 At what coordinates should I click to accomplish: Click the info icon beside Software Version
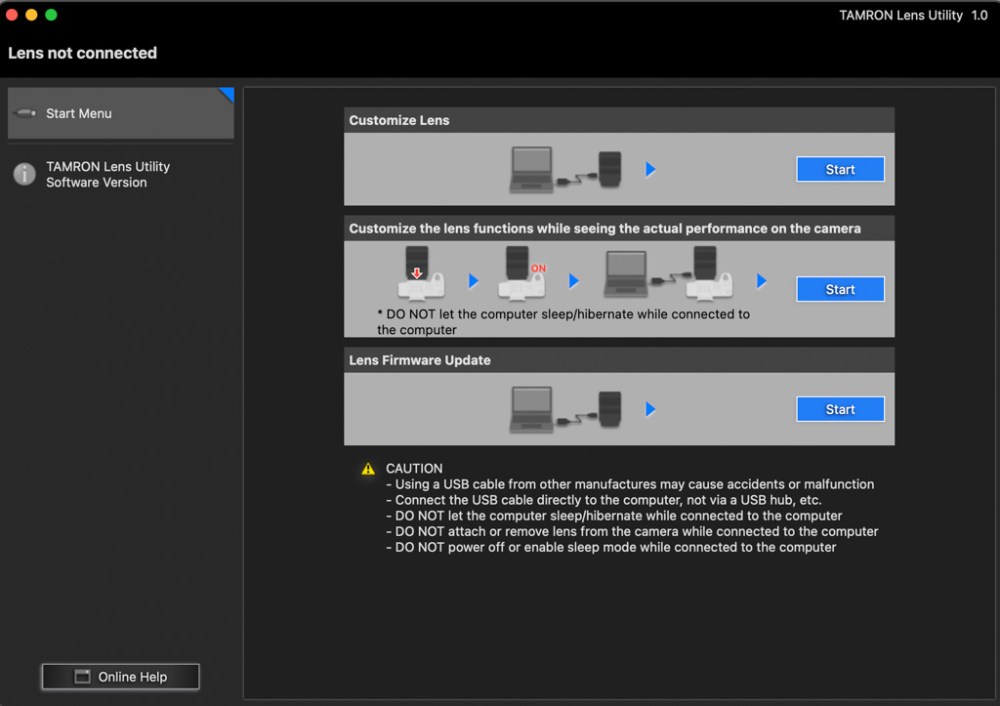pyautogui.click(x=25, y=173)
